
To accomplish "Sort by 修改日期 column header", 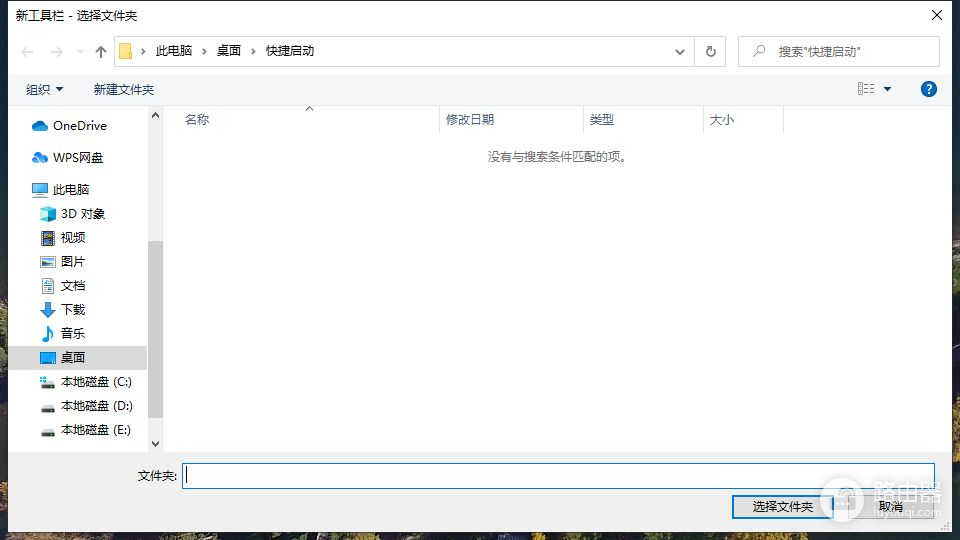I will pyautogui.click(x=470, y=120).
